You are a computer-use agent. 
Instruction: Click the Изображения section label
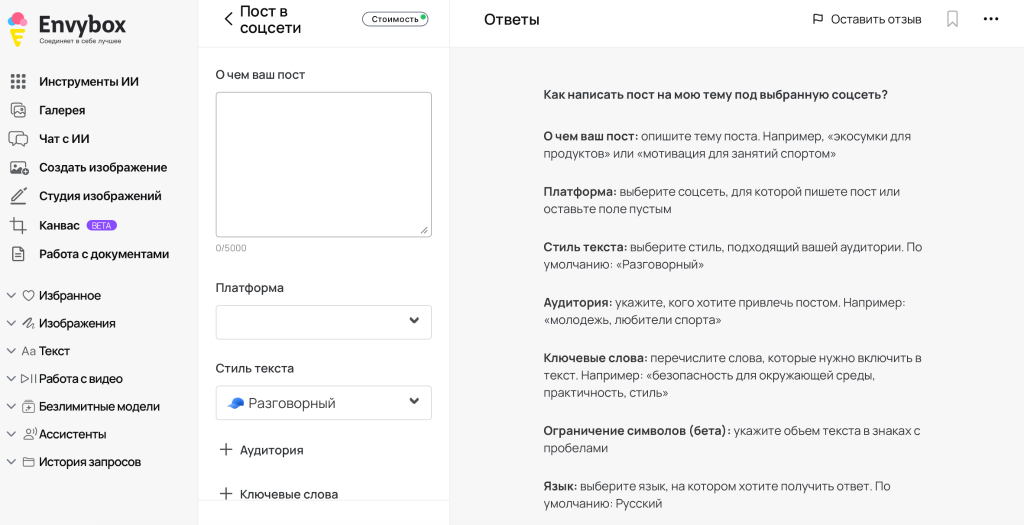77,323
